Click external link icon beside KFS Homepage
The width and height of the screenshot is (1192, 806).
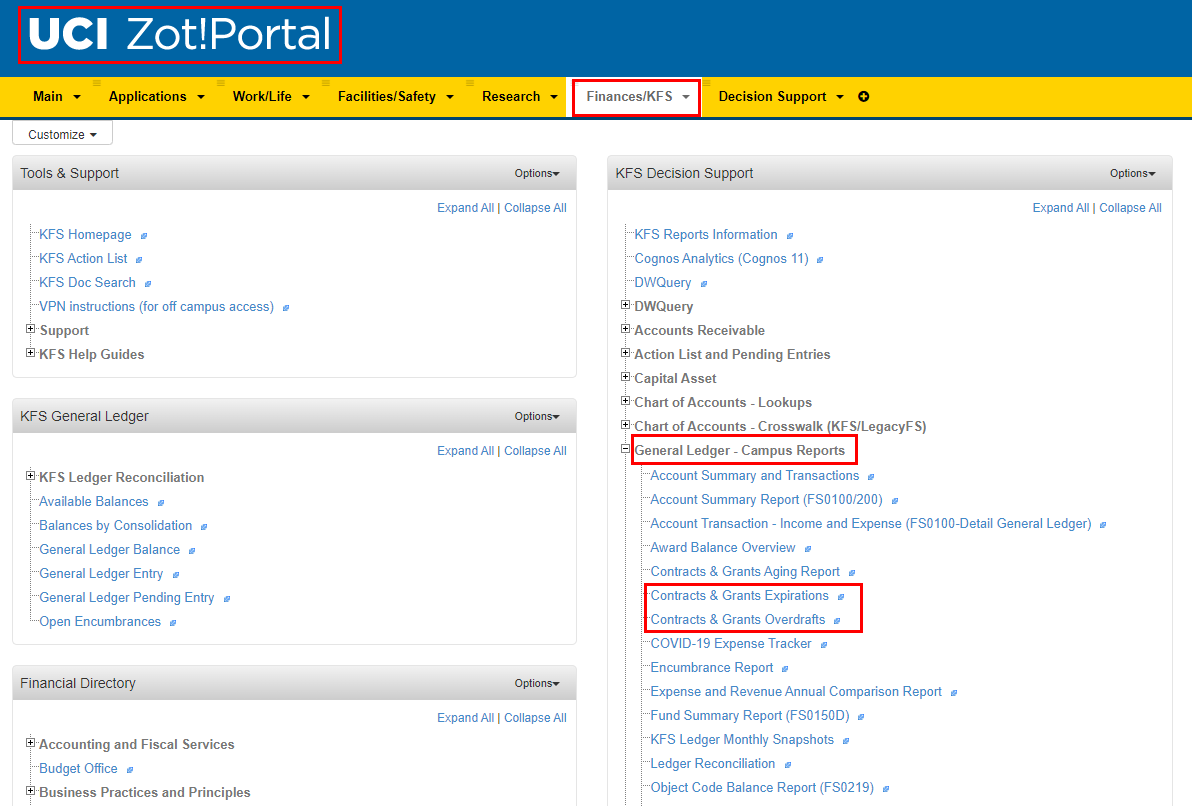point(144,236)
